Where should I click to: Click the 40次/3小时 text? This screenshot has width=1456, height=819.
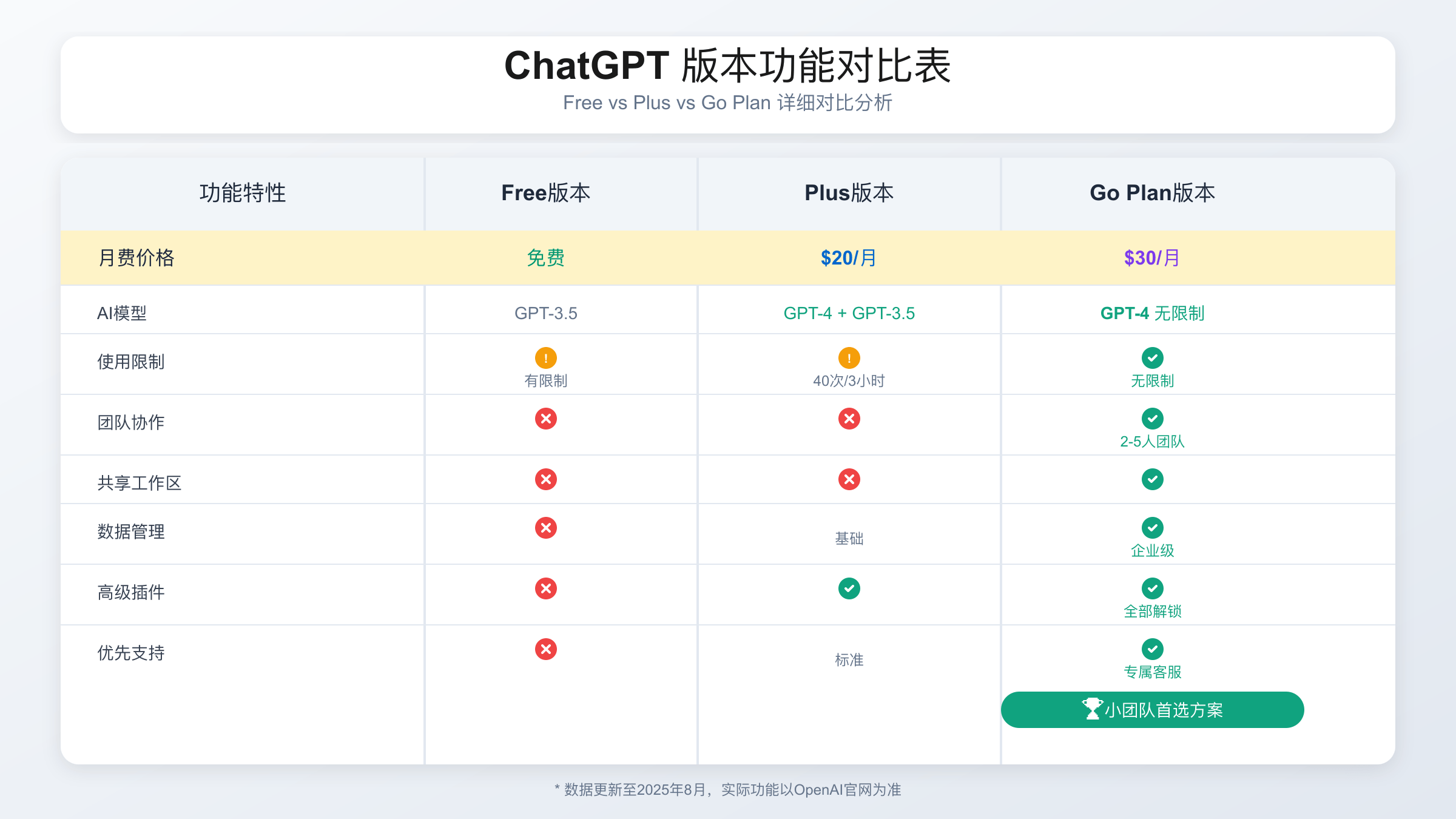(x=849, y=381)
